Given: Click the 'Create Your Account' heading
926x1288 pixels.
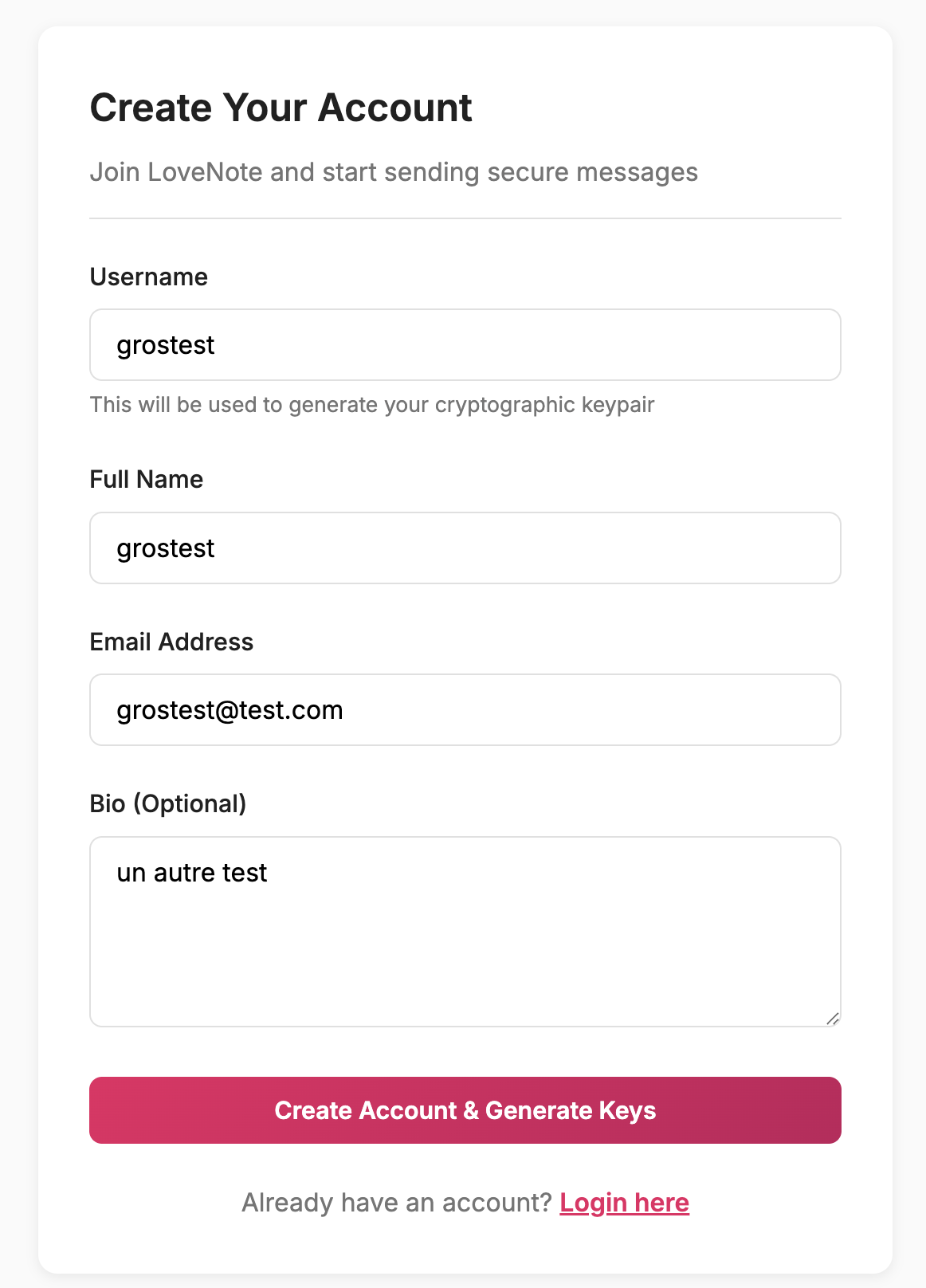Looking at the screenshot, I should 281,108.
